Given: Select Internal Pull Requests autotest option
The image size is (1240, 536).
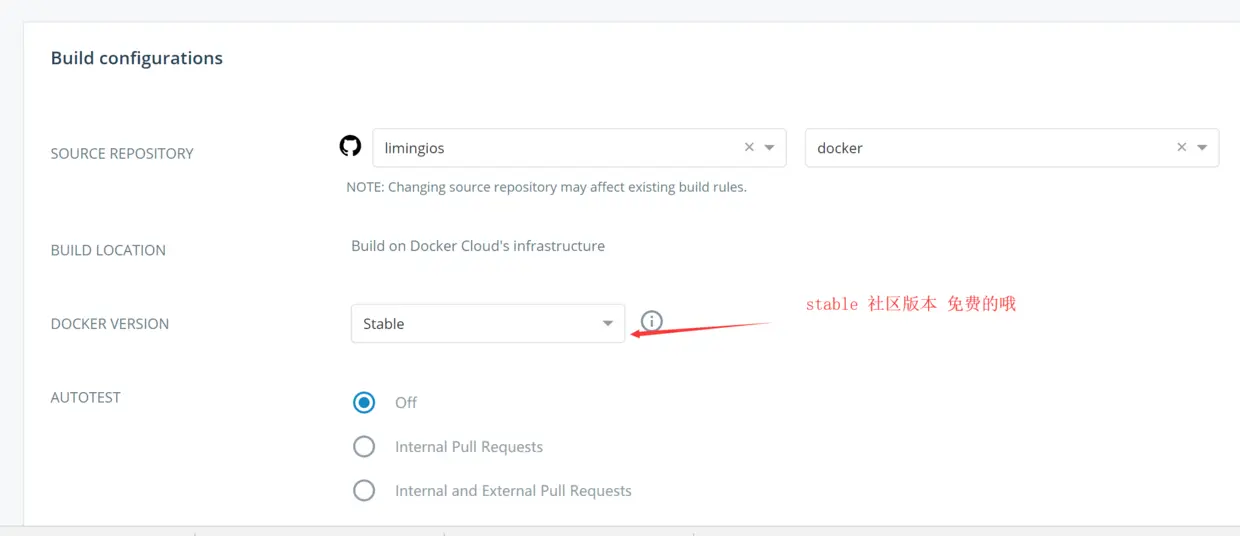Looking at the screenshot, I should tap(364, 447).
